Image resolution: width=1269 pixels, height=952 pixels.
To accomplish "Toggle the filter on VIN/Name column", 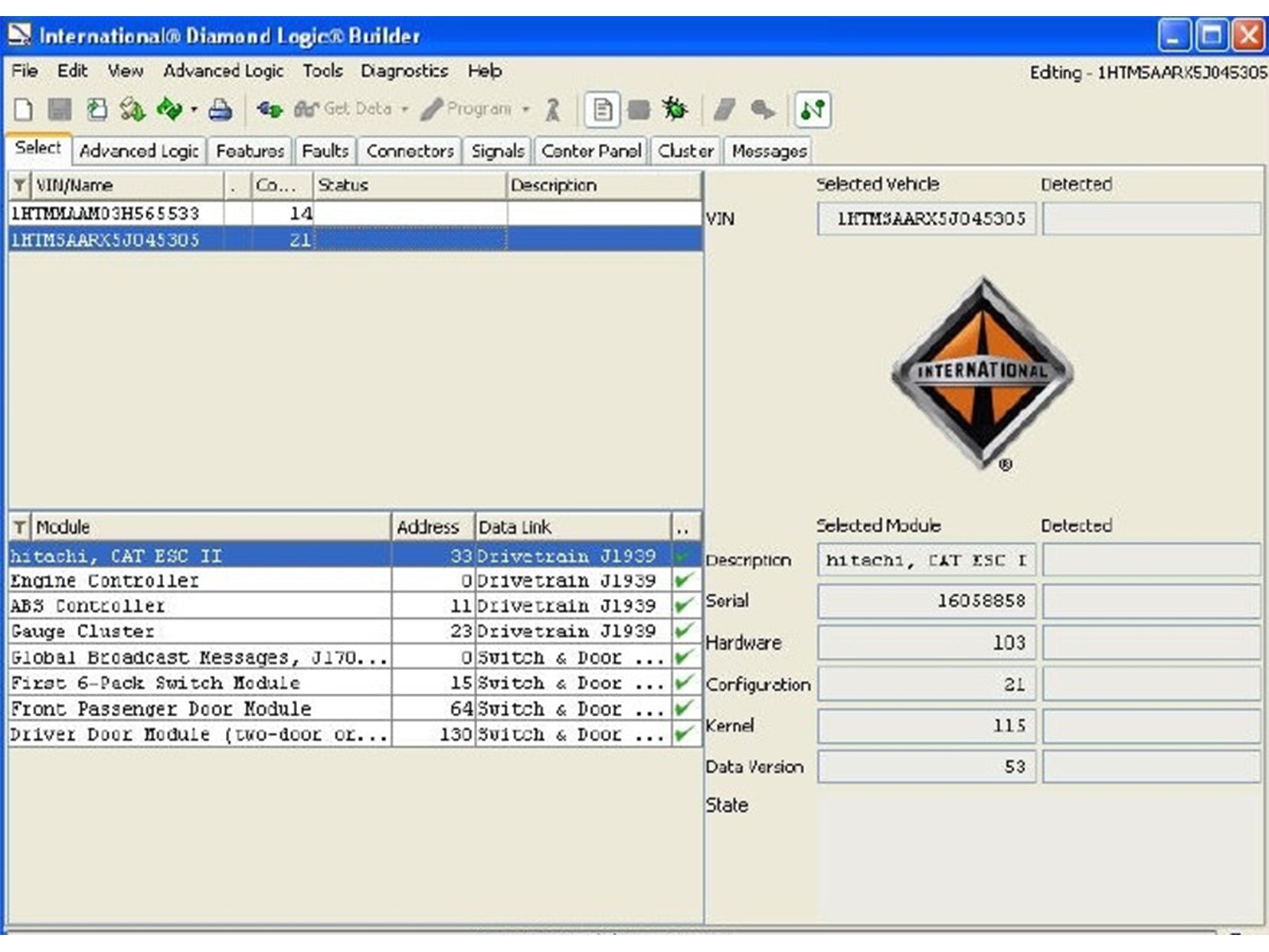I will coord(19,185).
